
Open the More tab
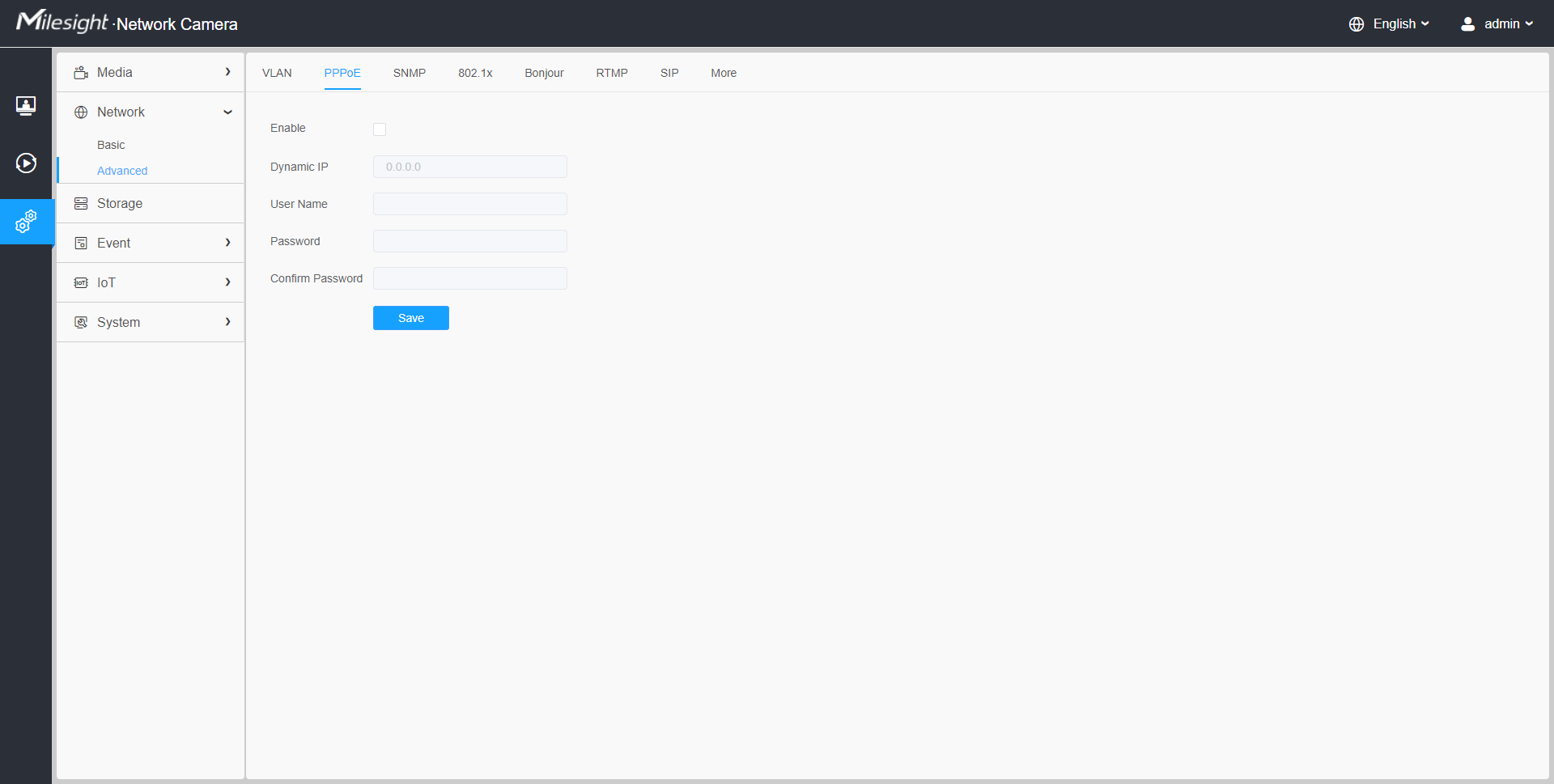point(724,73)
